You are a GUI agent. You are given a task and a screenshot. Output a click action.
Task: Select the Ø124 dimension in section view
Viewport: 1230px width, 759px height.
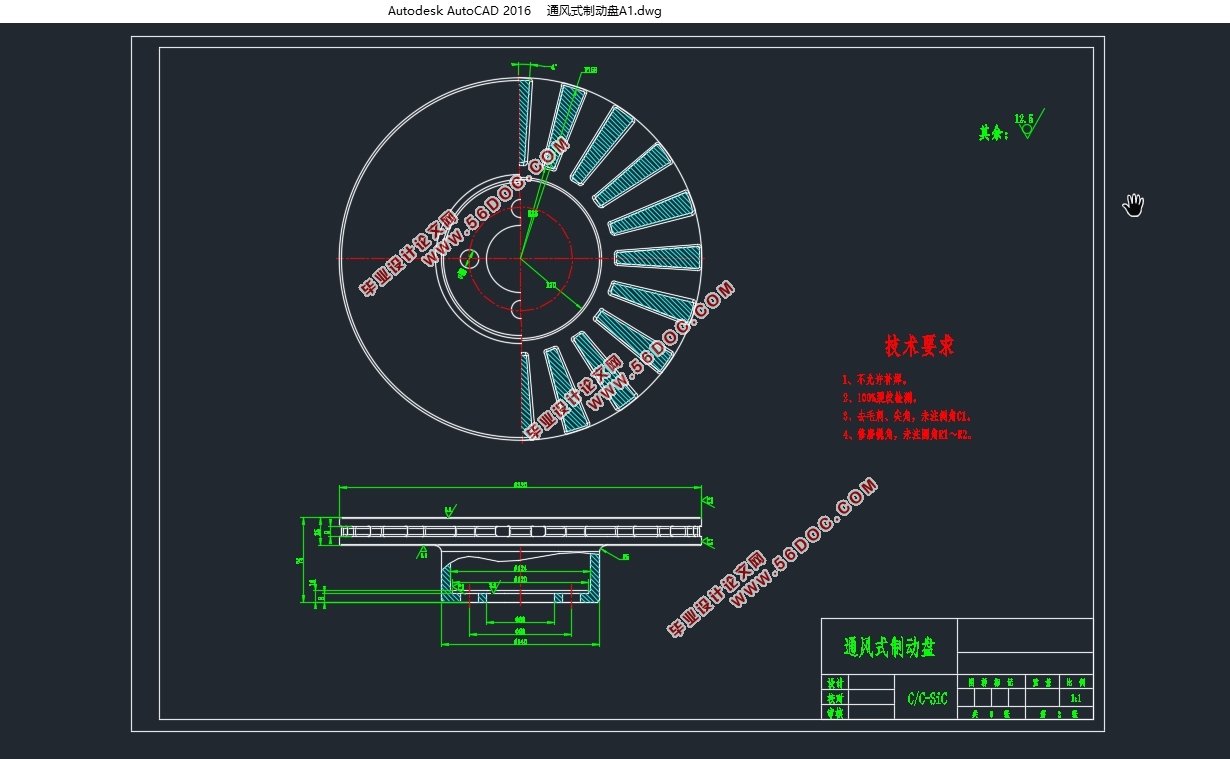pyautogui.click(x=520, y=568)
